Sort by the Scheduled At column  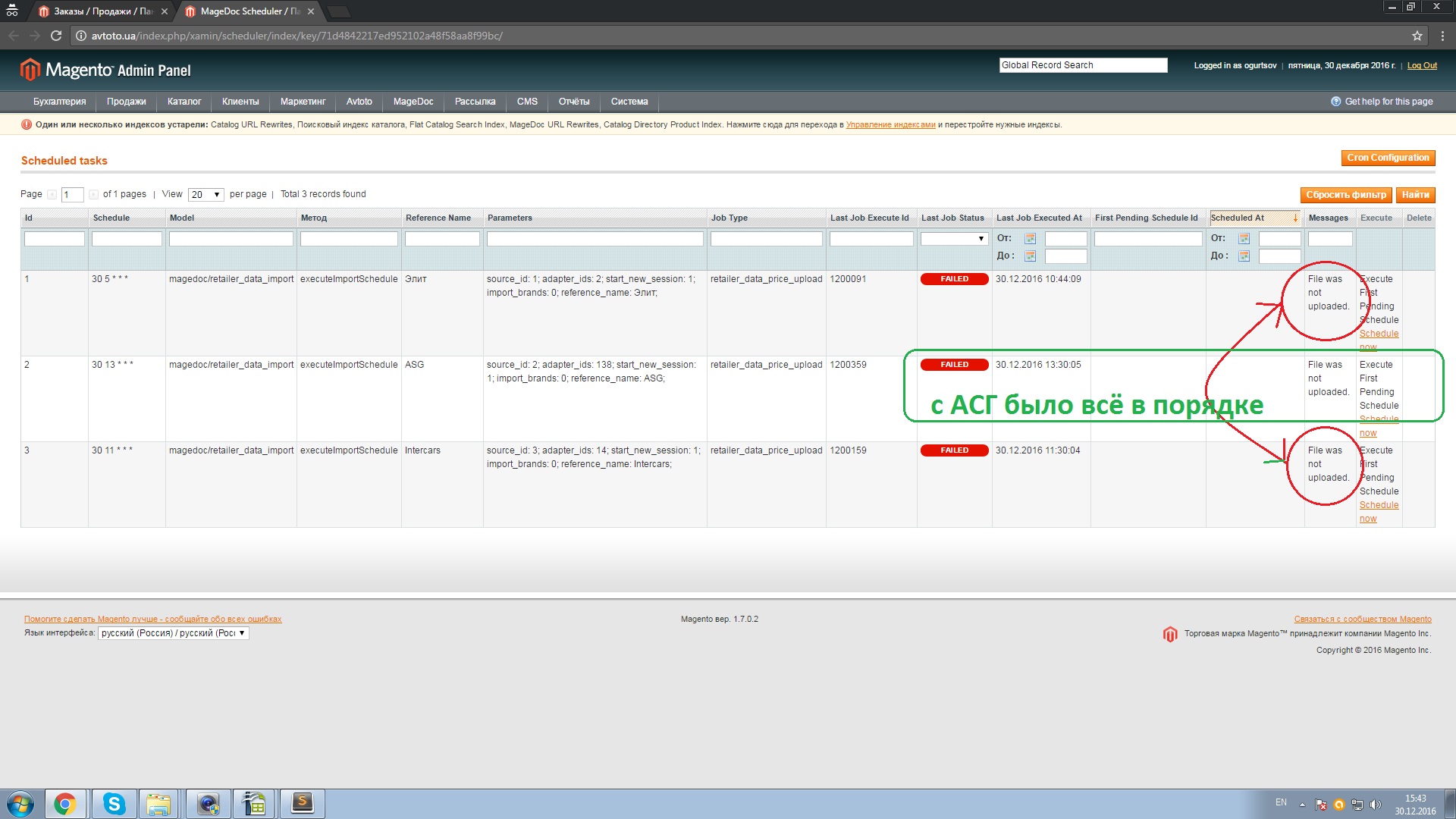click(1254, 218)
